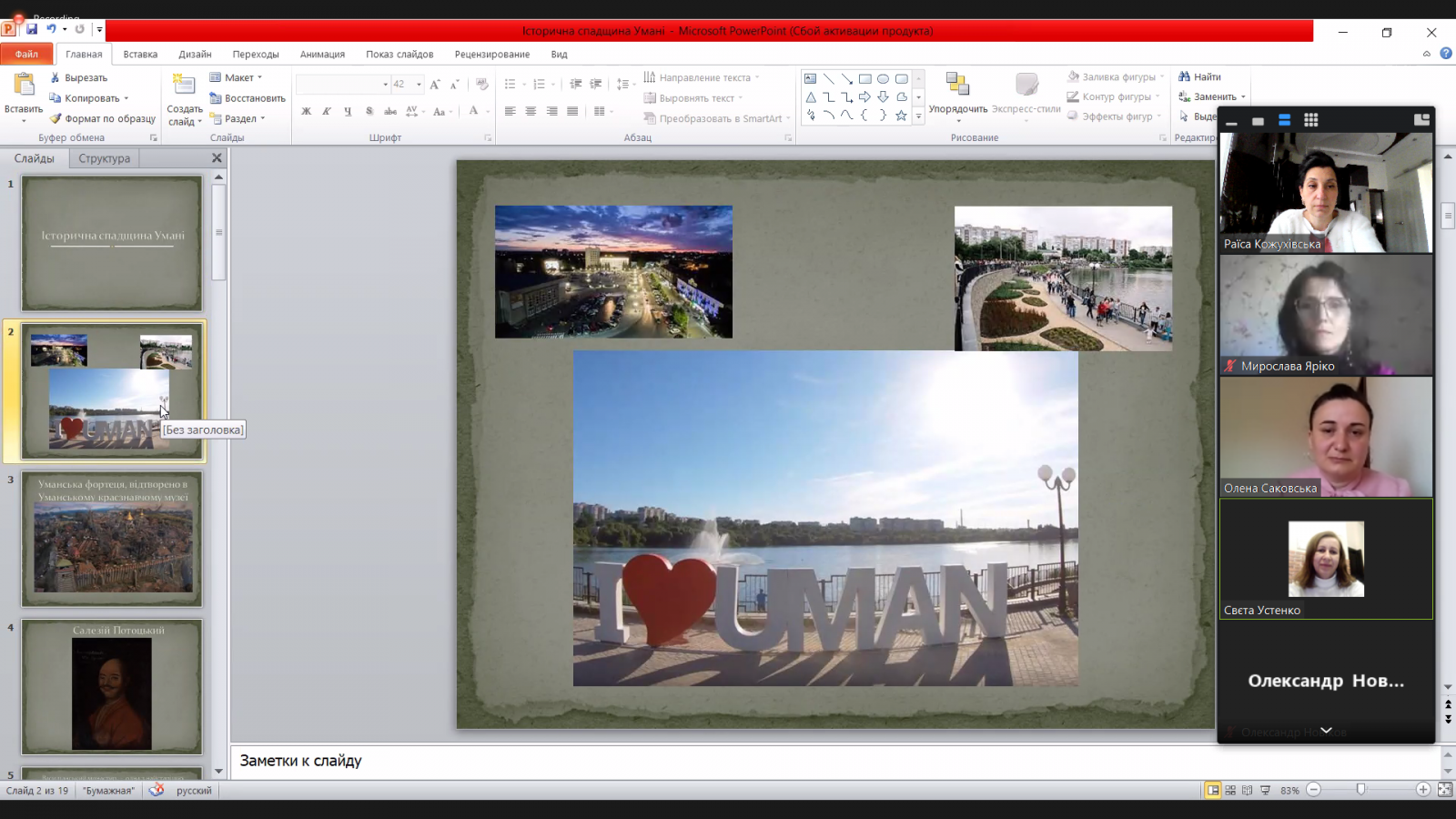Open the Replace (Заменить) dropdown arrow
This screenshot has height=819, width=1456.
tap(1243, 96)
